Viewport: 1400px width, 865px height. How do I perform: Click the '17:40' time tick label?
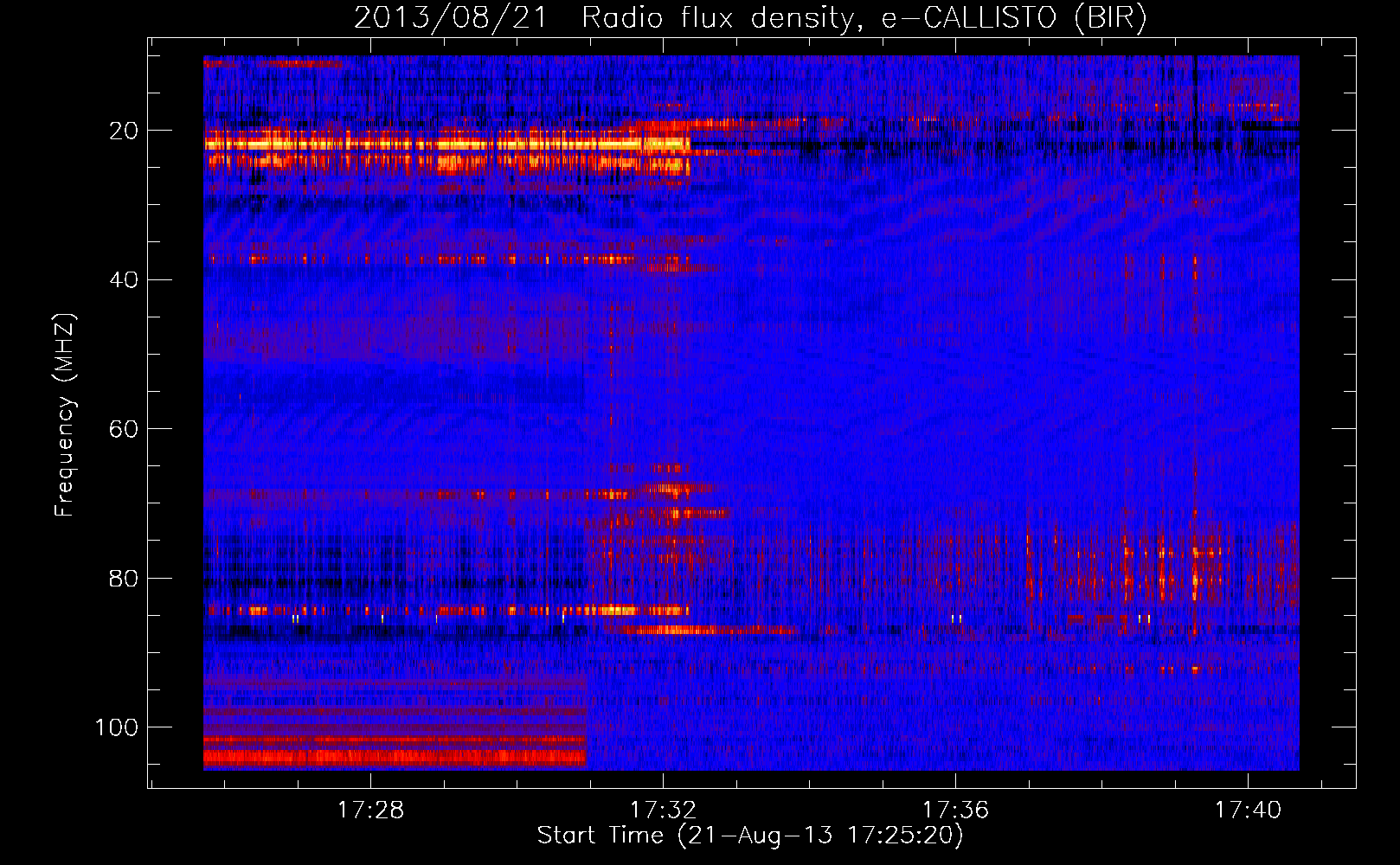click(1248, 810)
